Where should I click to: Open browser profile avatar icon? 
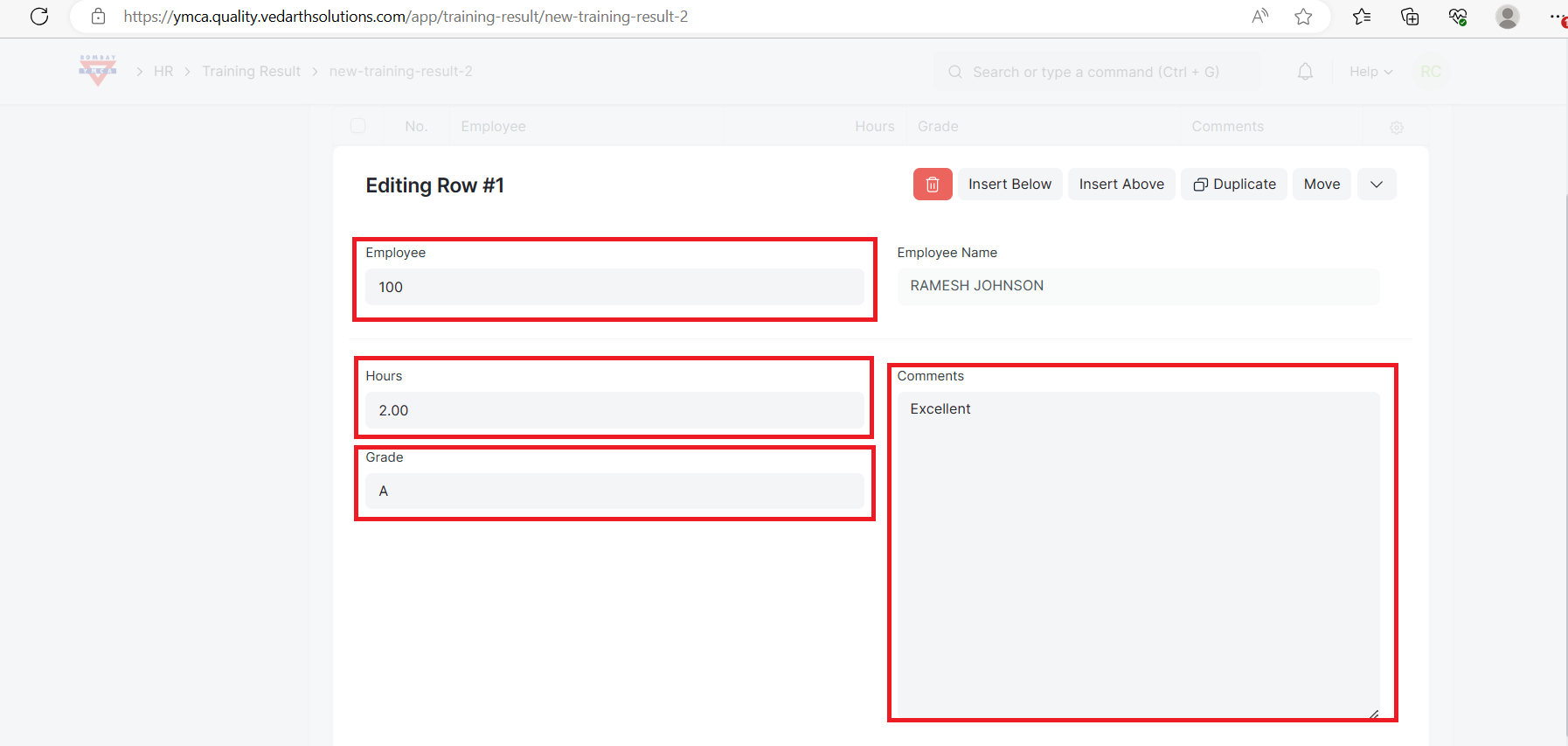click(x=1507, y=17)
